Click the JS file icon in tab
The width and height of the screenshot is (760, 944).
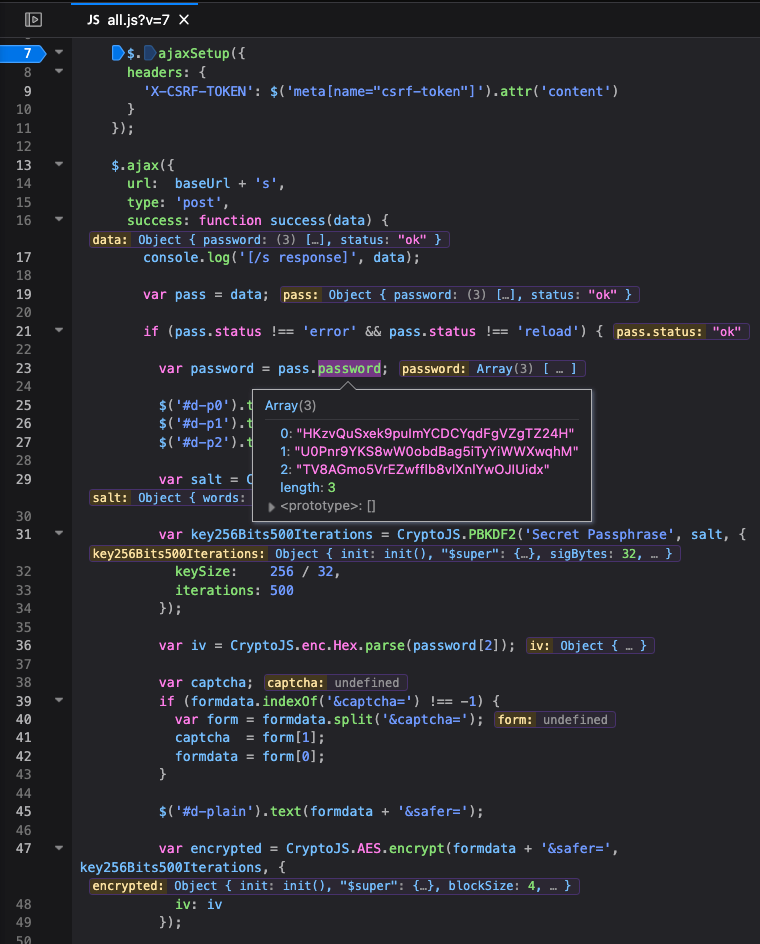click(x=93, y=20)
